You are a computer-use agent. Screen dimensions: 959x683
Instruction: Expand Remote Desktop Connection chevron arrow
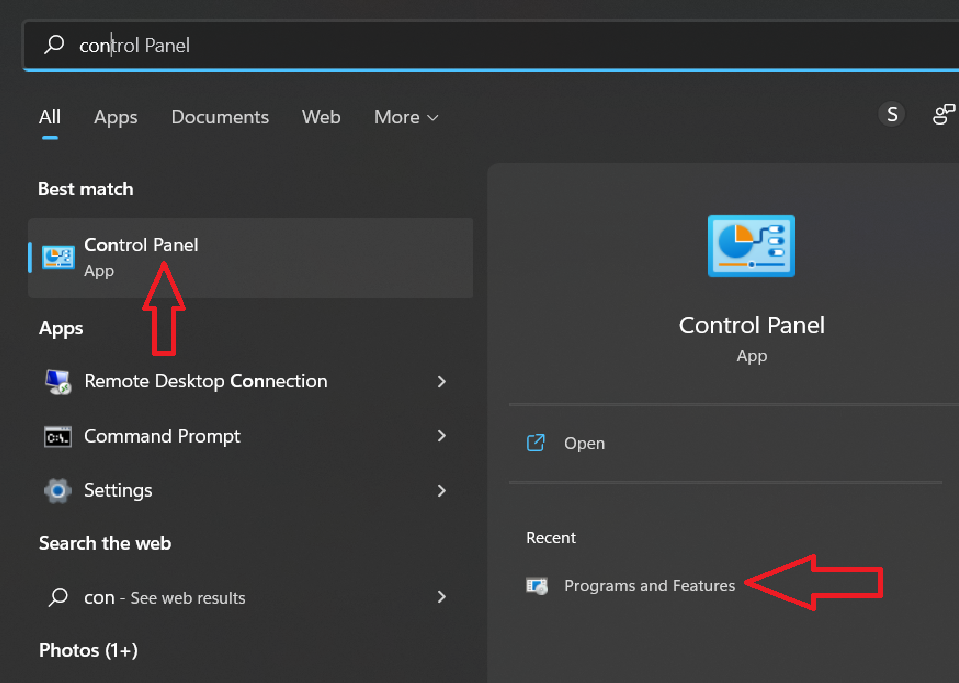[x=442, y=382]
